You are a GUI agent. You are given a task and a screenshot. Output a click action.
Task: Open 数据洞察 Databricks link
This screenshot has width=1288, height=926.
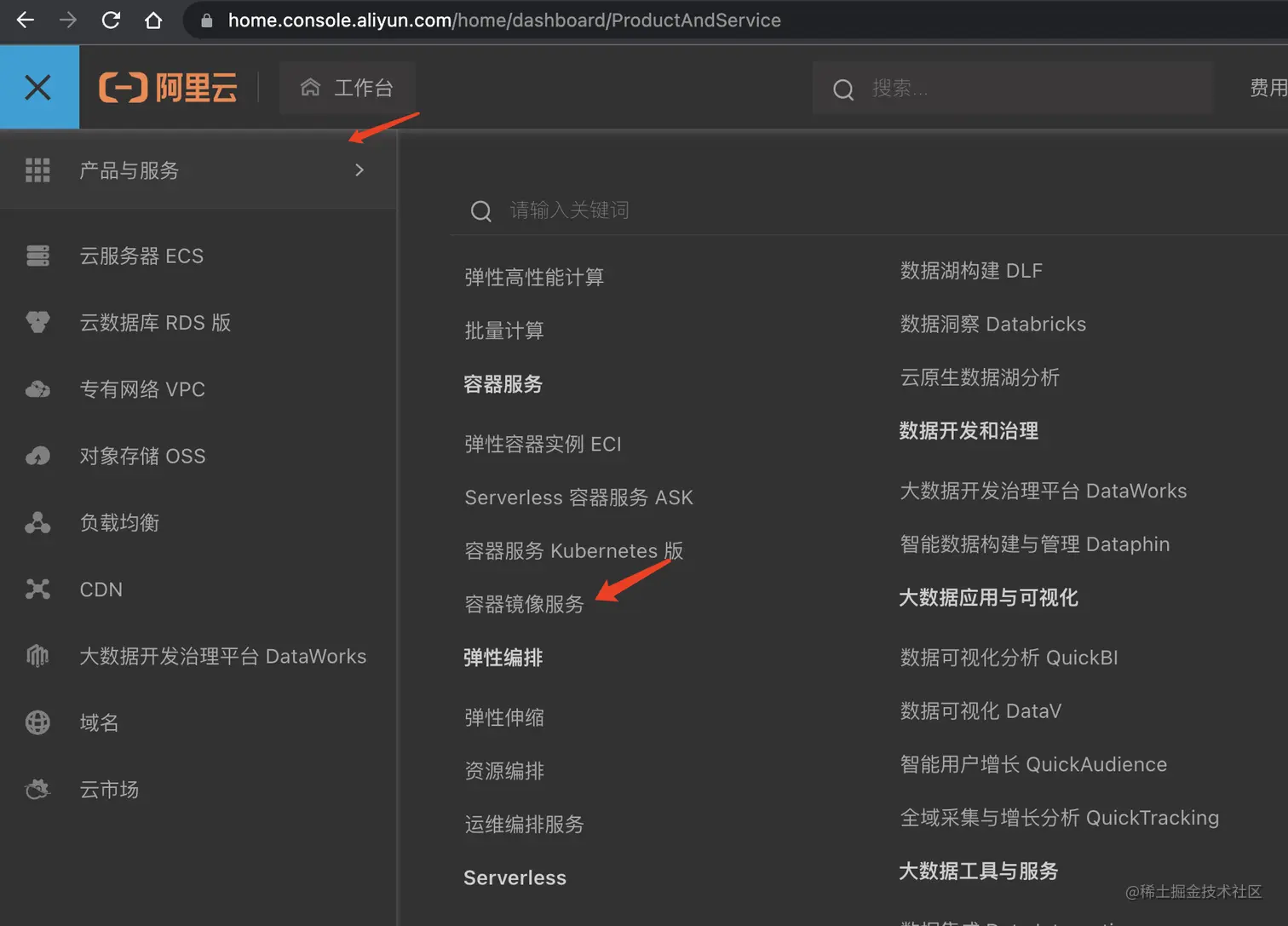[x=993, y=325]
